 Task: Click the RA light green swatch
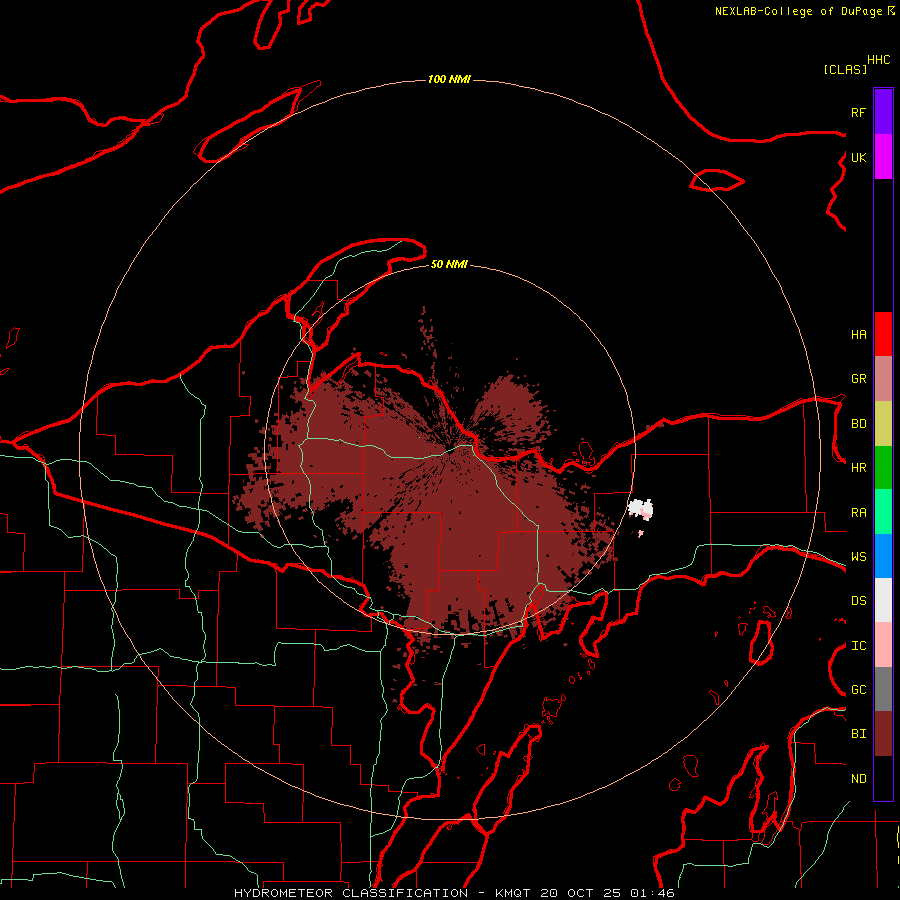point(883,512)
